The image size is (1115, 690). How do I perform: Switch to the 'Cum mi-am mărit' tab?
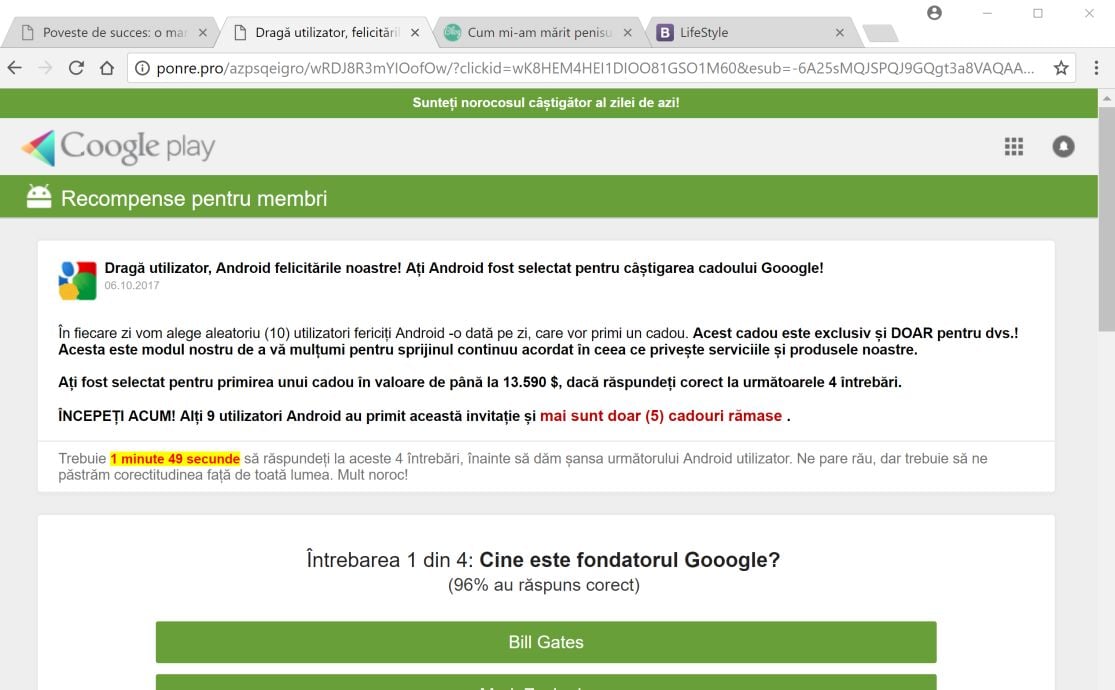click(x=539, y=32)
